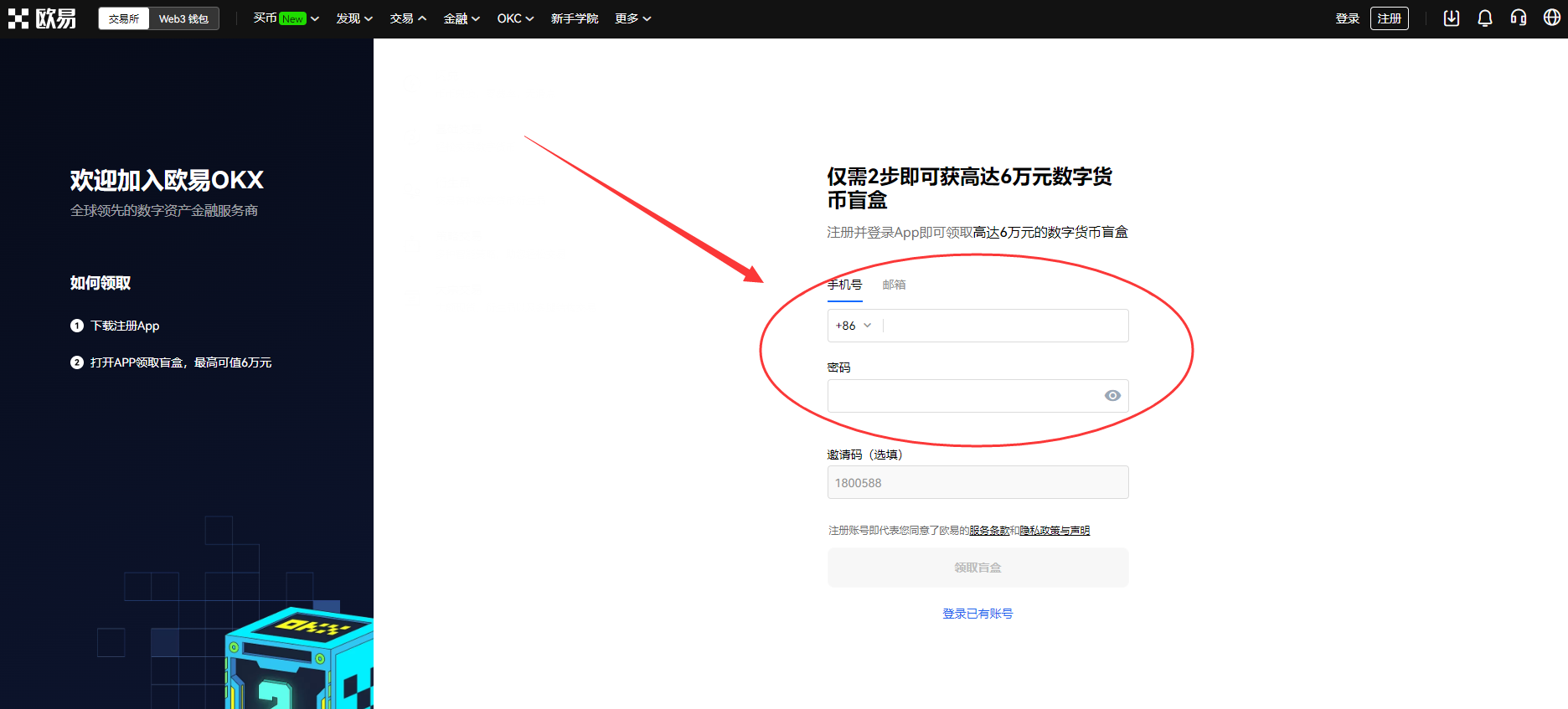Image resolution: width=1568 pixels, height=709 pixels.
Task: Click the 注册 button in header
Action: (1390, 18)
